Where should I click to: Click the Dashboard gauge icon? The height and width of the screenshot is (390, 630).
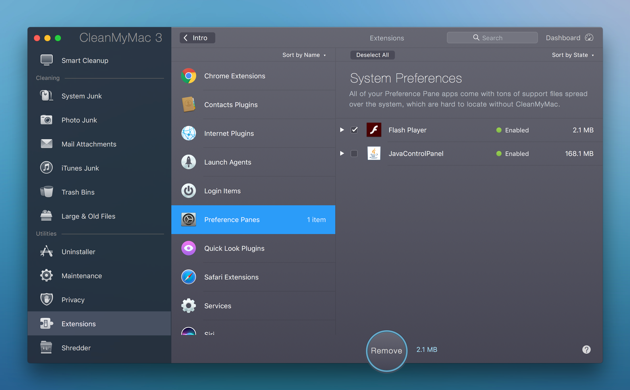pos(589,37)
